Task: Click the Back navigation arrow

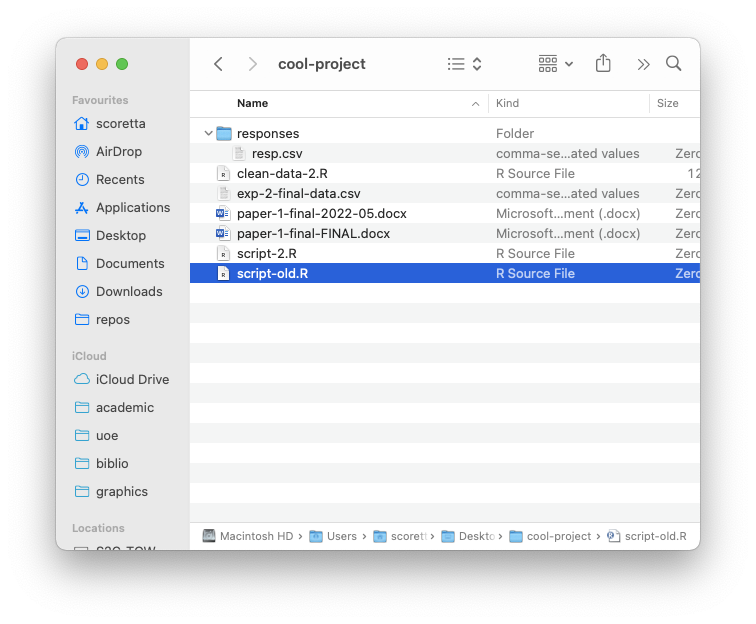Action: (218, 64)
